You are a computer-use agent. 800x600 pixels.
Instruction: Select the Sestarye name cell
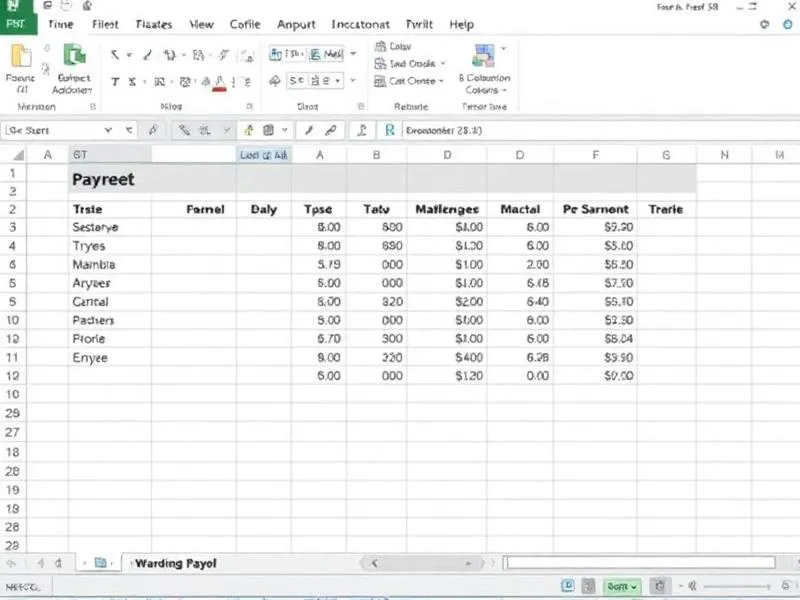(110, 227)
